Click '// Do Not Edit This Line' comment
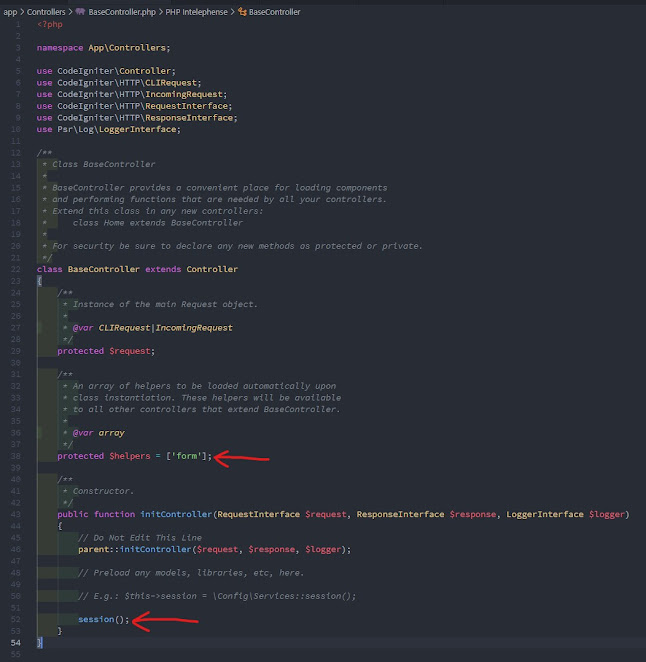The image size is (646, 662). 140,538
